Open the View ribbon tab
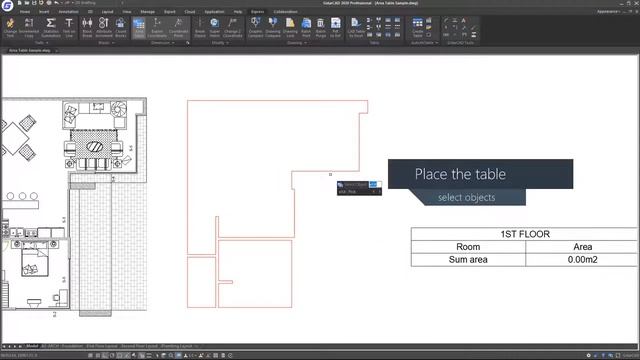 pyautogui.click(x=127, y=11)
